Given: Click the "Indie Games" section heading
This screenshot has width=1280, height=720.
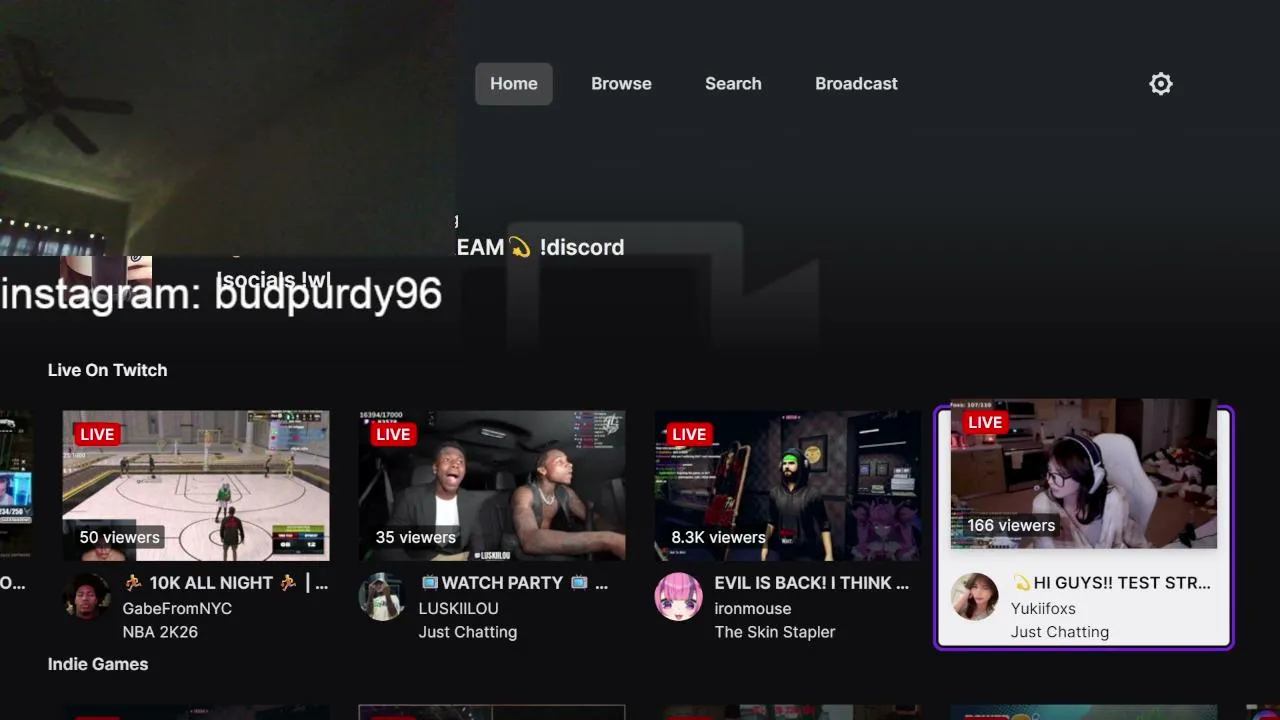Looking at the screenshot, I should point(98,664).
